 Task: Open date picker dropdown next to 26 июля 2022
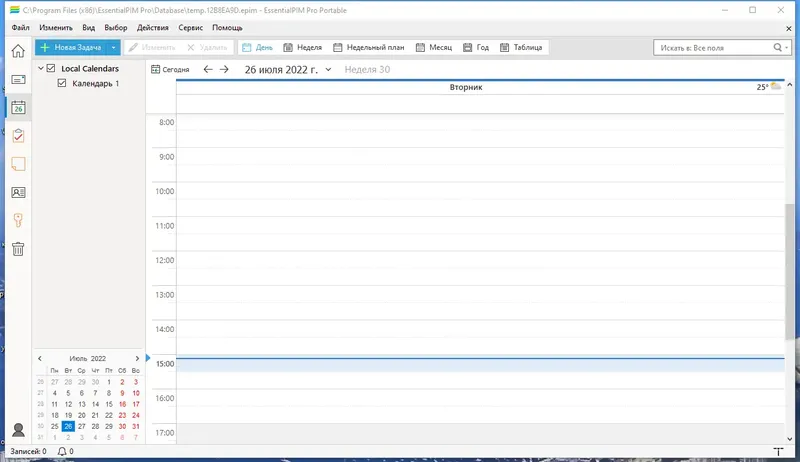point(328,69)
